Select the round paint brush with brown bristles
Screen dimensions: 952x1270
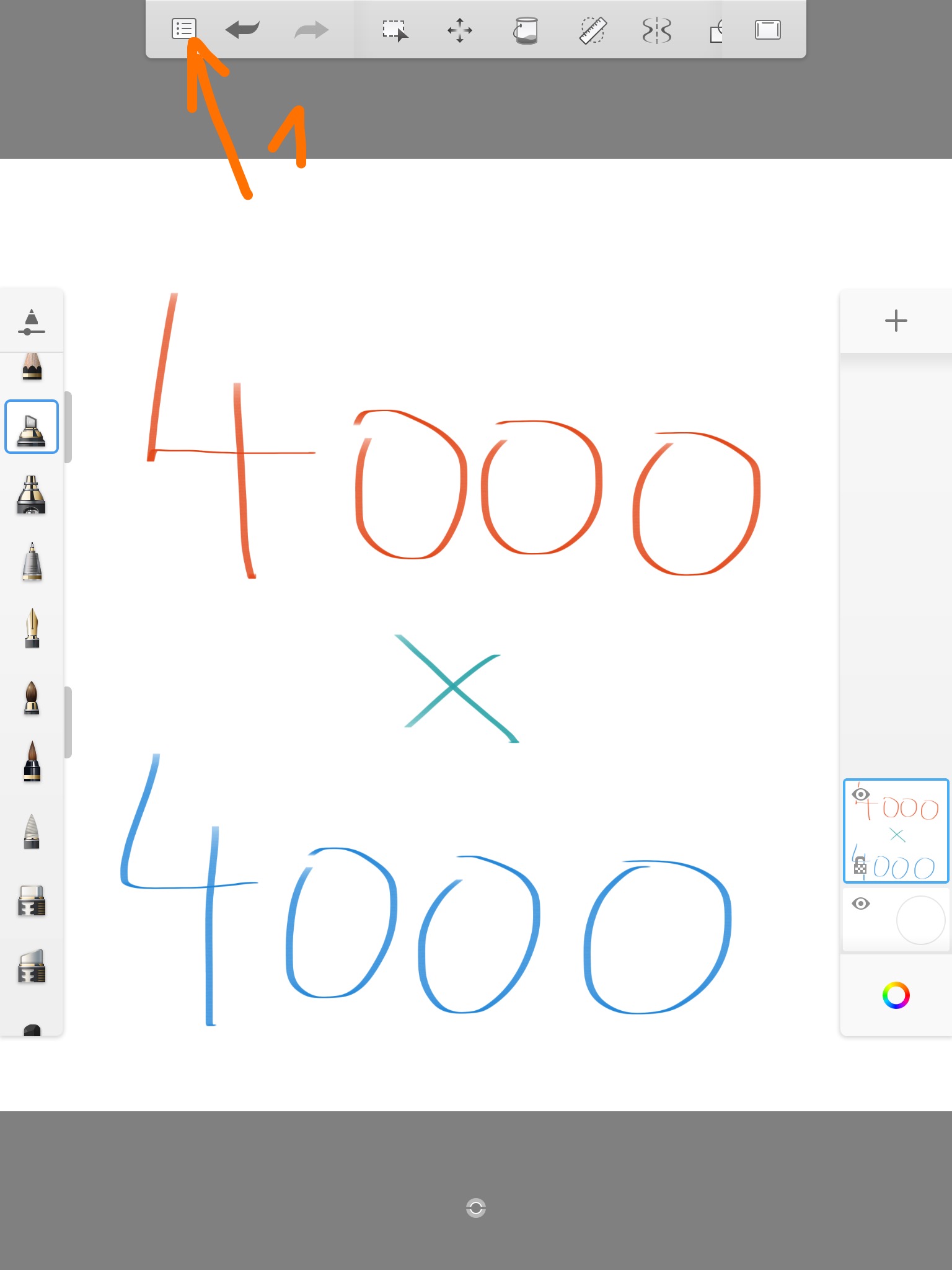pyautogui.click(x=32, y=698)
